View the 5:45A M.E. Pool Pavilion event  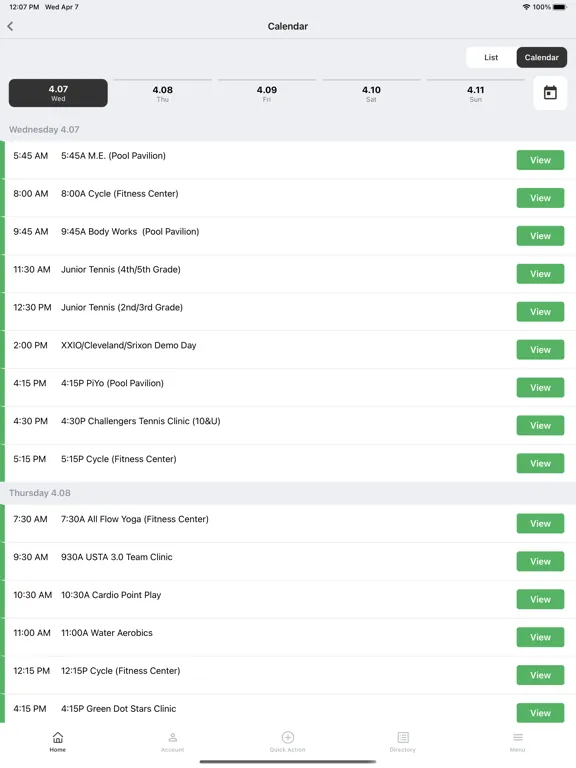540,160
